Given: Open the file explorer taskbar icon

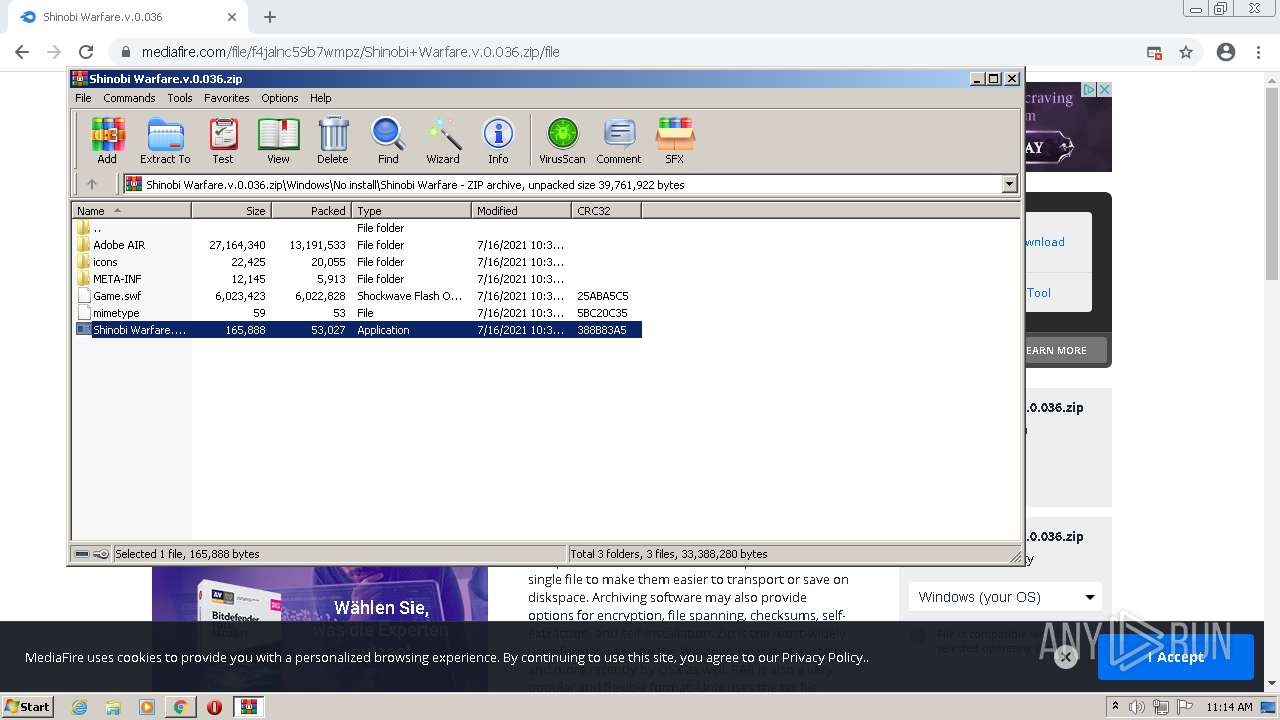Looking at the screenshot, I should (113, 707).
